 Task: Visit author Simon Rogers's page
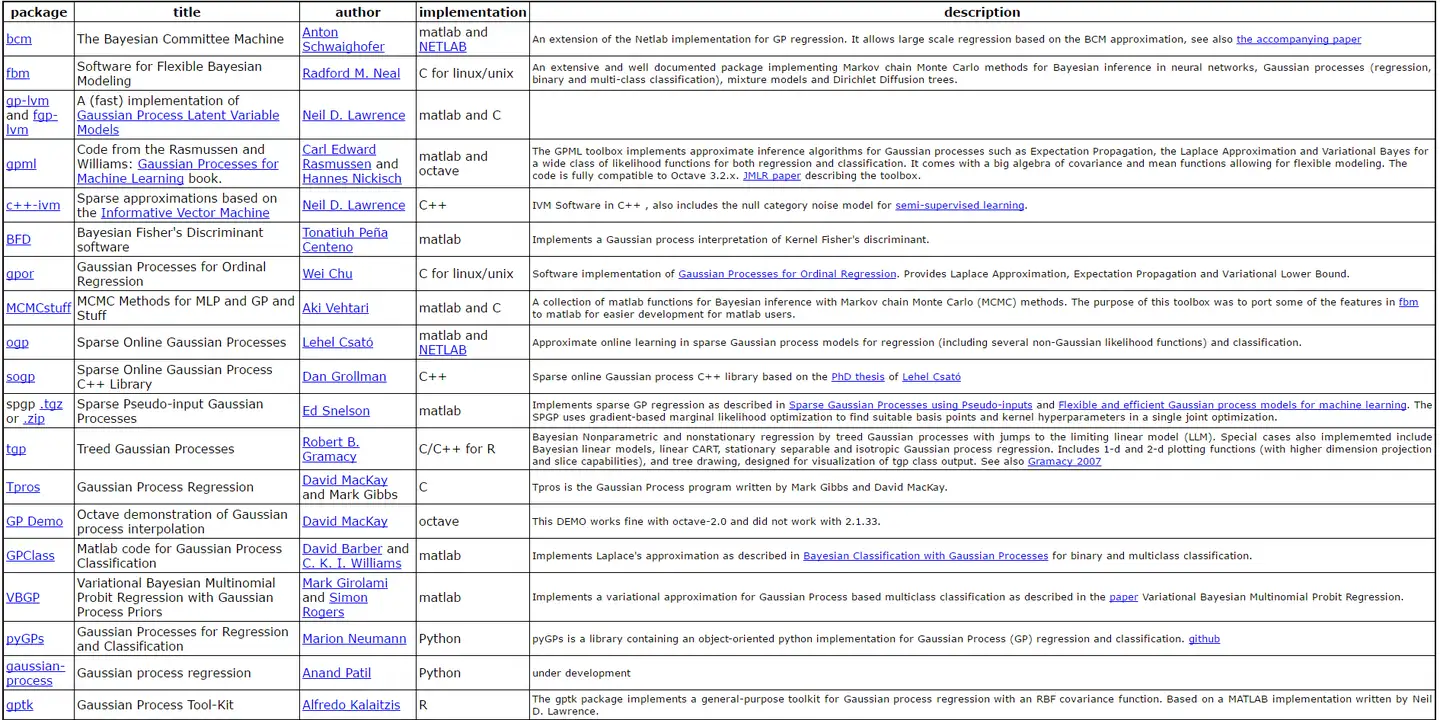335,604
